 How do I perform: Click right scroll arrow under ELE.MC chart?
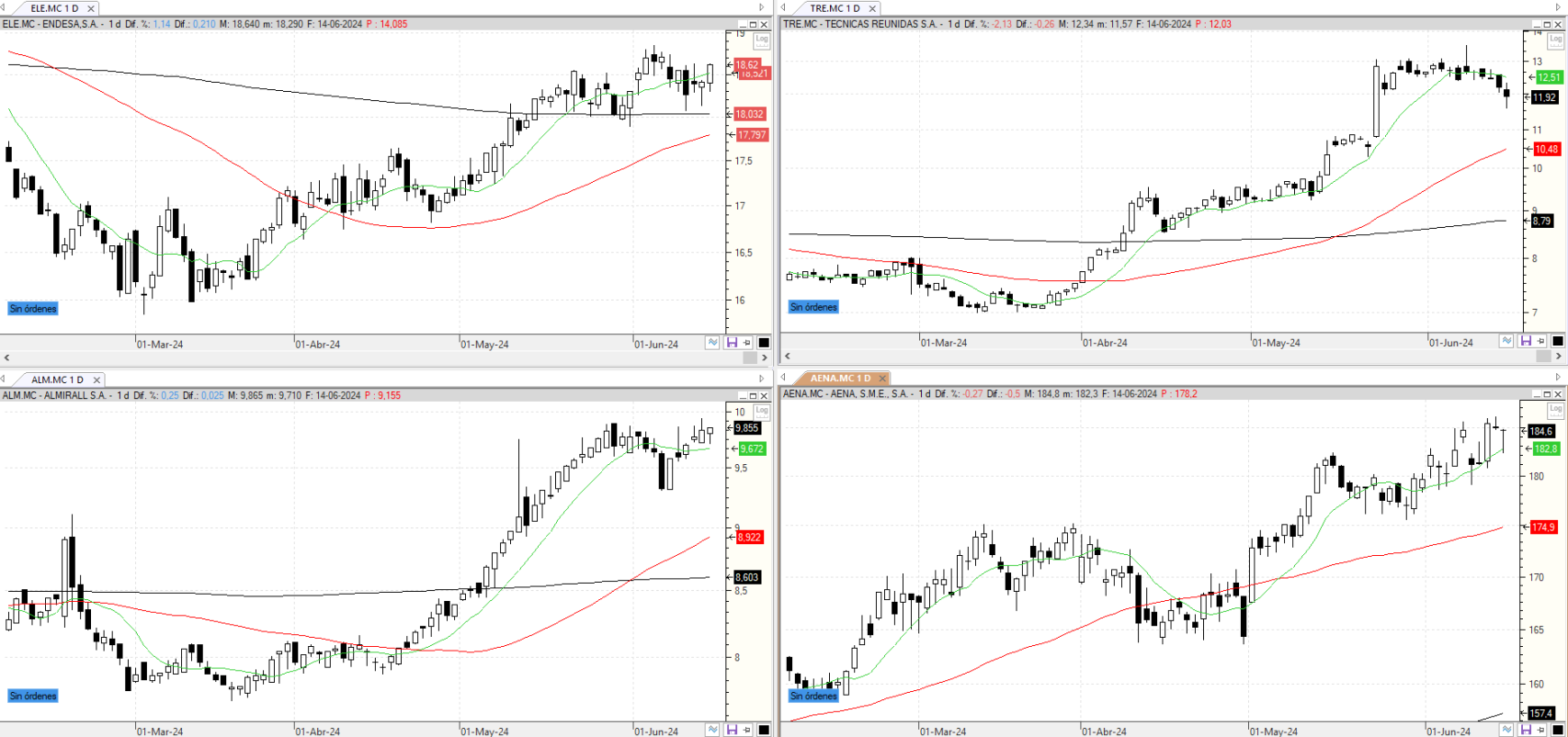(764, 357)
